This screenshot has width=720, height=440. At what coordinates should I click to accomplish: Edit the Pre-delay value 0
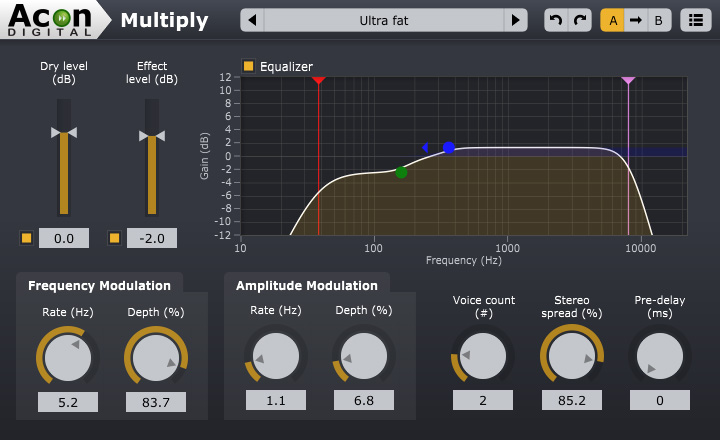pyautogui.click(x=660, y=400)
